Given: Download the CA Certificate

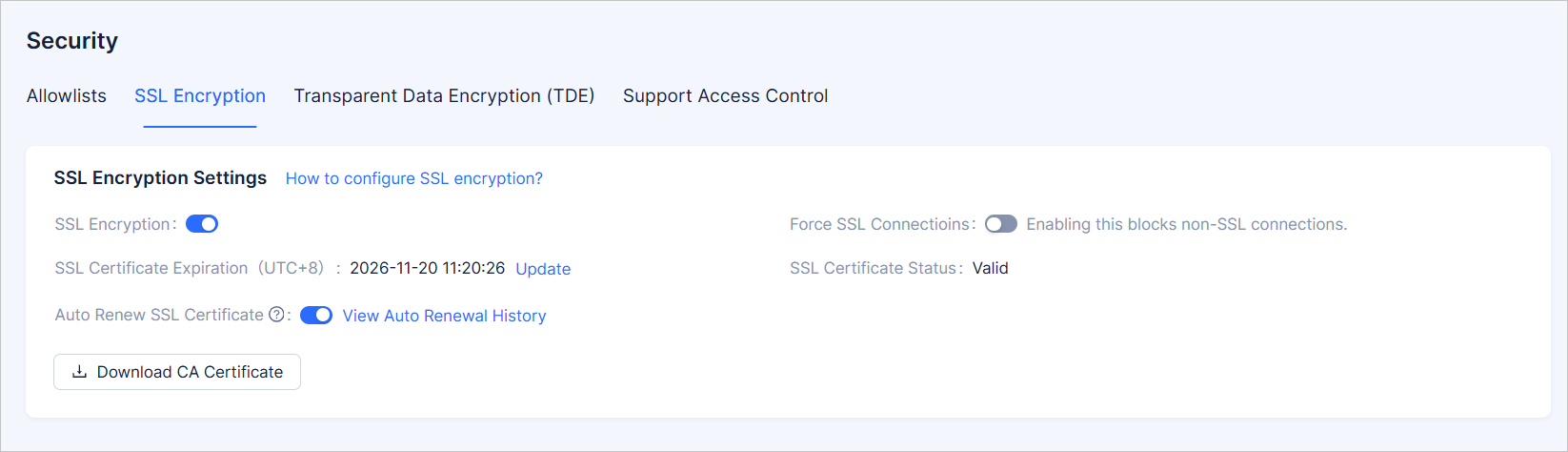Looking at the screenshot, I should pos(177,372).
